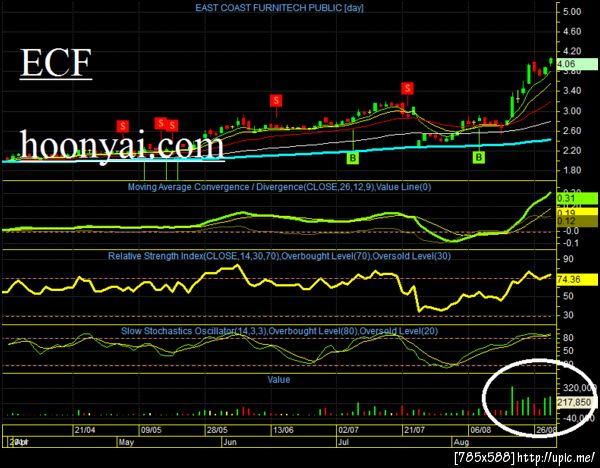Image resolution: width=600 pixels, height=468 pixels.
Task: Click the green B buy marker above 06/08
Action: [479, 157]
